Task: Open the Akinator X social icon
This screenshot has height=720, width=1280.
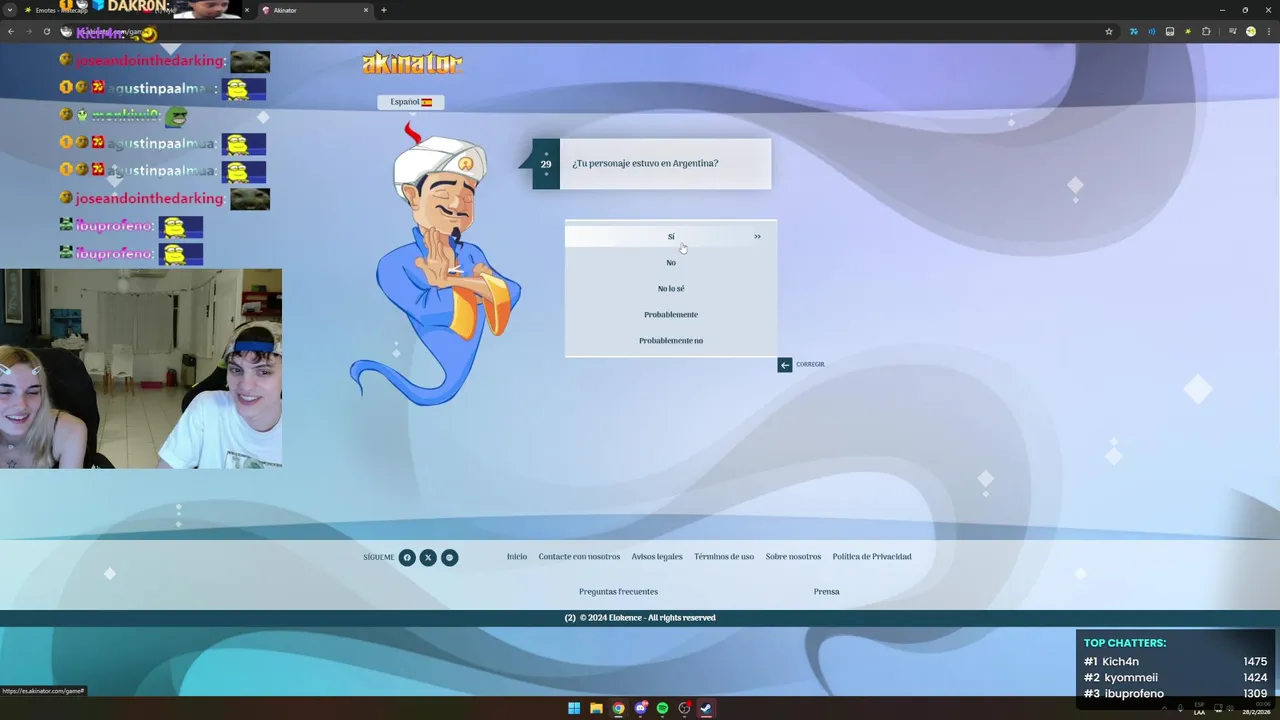Action: [428, 558]
